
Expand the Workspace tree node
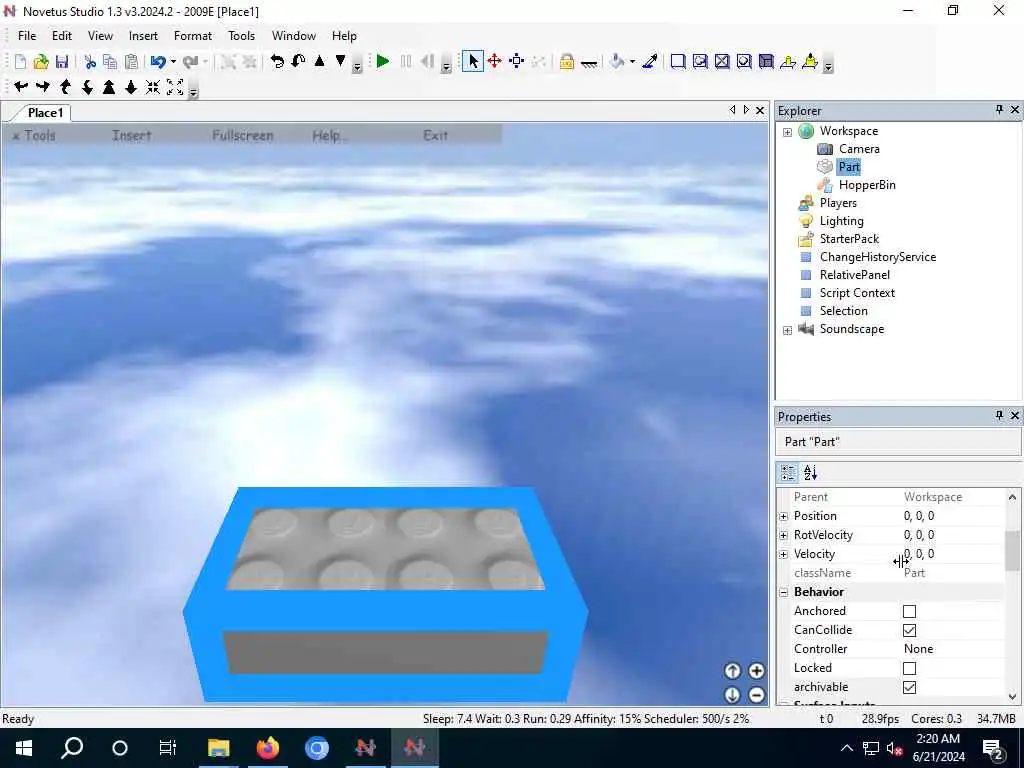click(788, 132)
